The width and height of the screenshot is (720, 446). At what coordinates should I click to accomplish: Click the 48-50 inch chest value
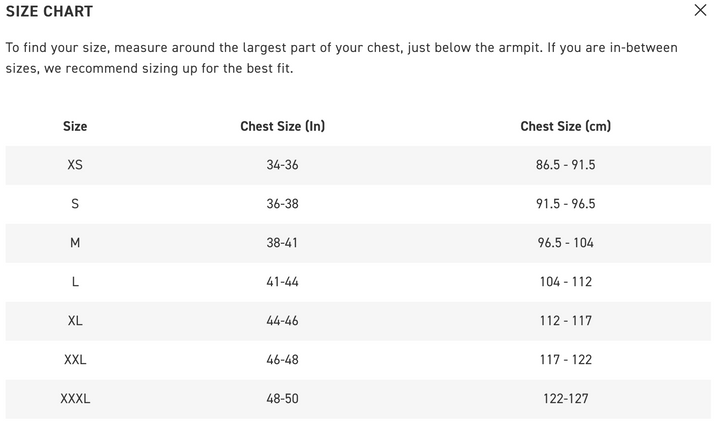[x=282, y=399]
